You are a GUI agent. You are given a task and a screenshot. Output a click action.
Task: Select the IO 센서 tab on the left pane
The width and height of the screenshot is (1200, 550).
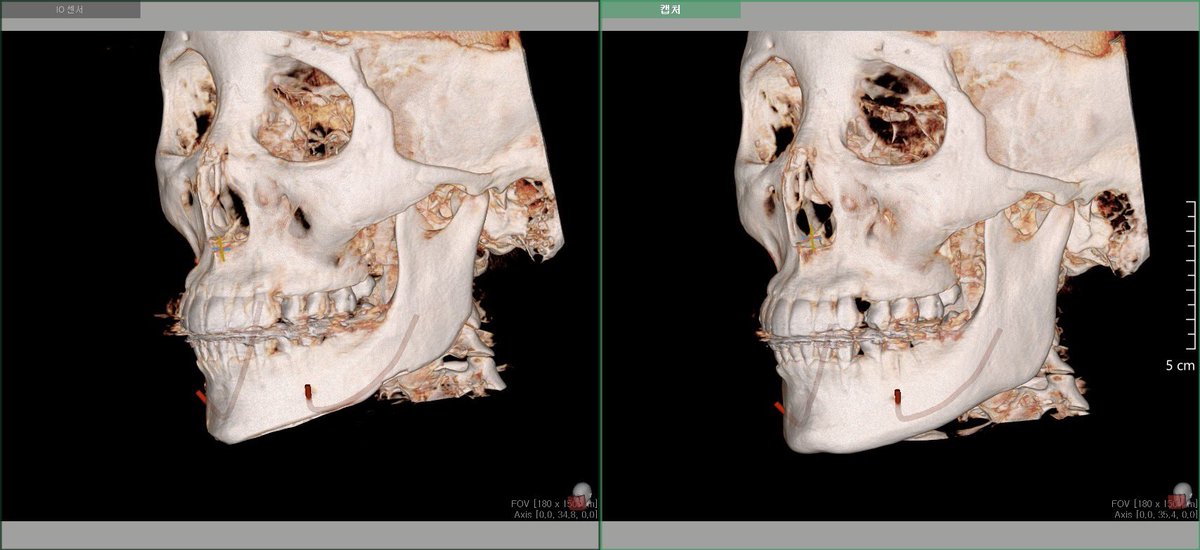(70, 10)
